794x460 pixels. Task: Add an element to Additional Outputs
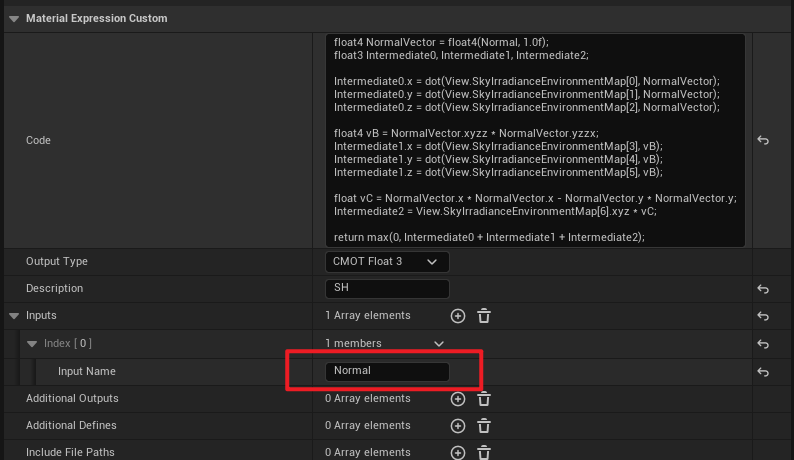coord(458,398)
